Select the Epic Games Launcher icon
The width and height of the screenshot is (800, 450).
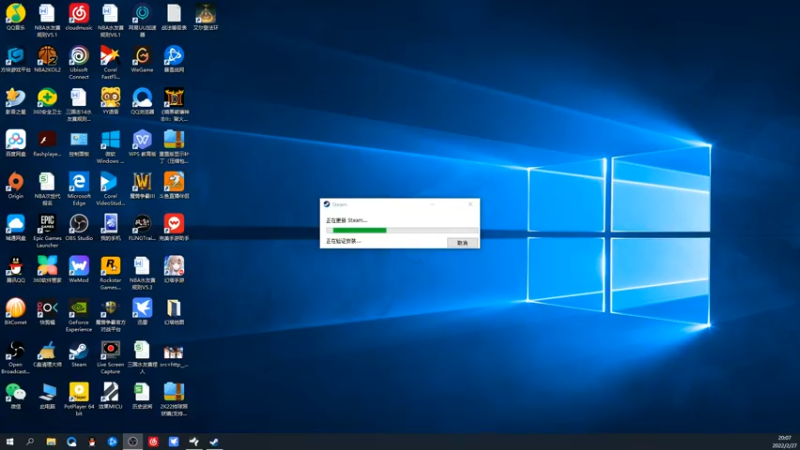click(47, 231)
